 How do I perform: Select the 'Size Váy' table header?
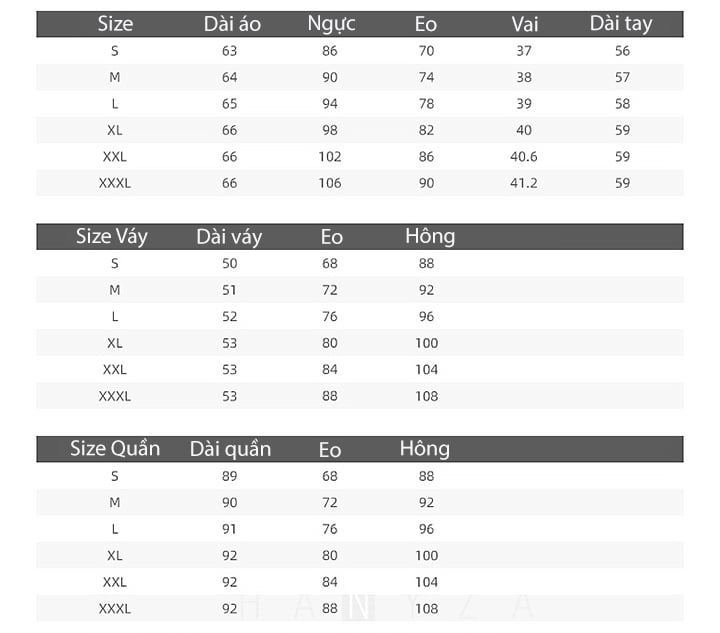(x=112, y=236)
